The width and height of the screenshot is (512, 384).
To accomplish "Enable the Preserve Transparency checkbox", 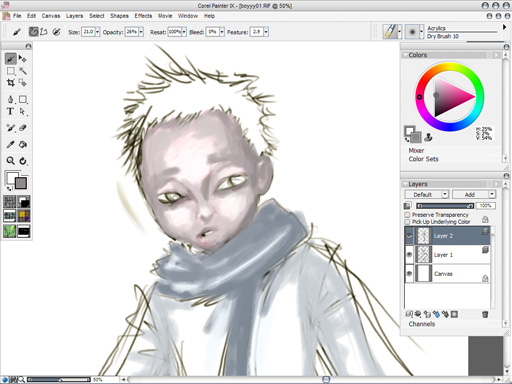I will click(407, 215).
